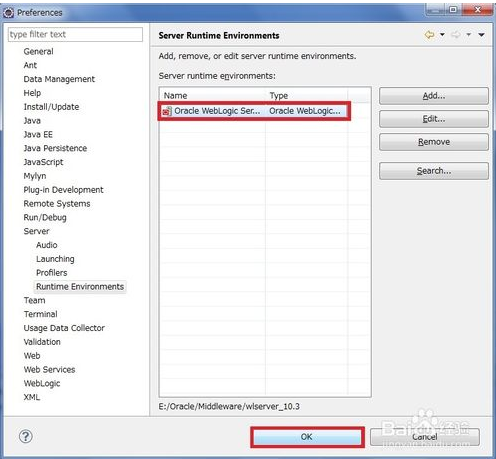Viewport: 496px width, 459px height.
Task: Select the JavaScript category
Action: coord(43,162)
